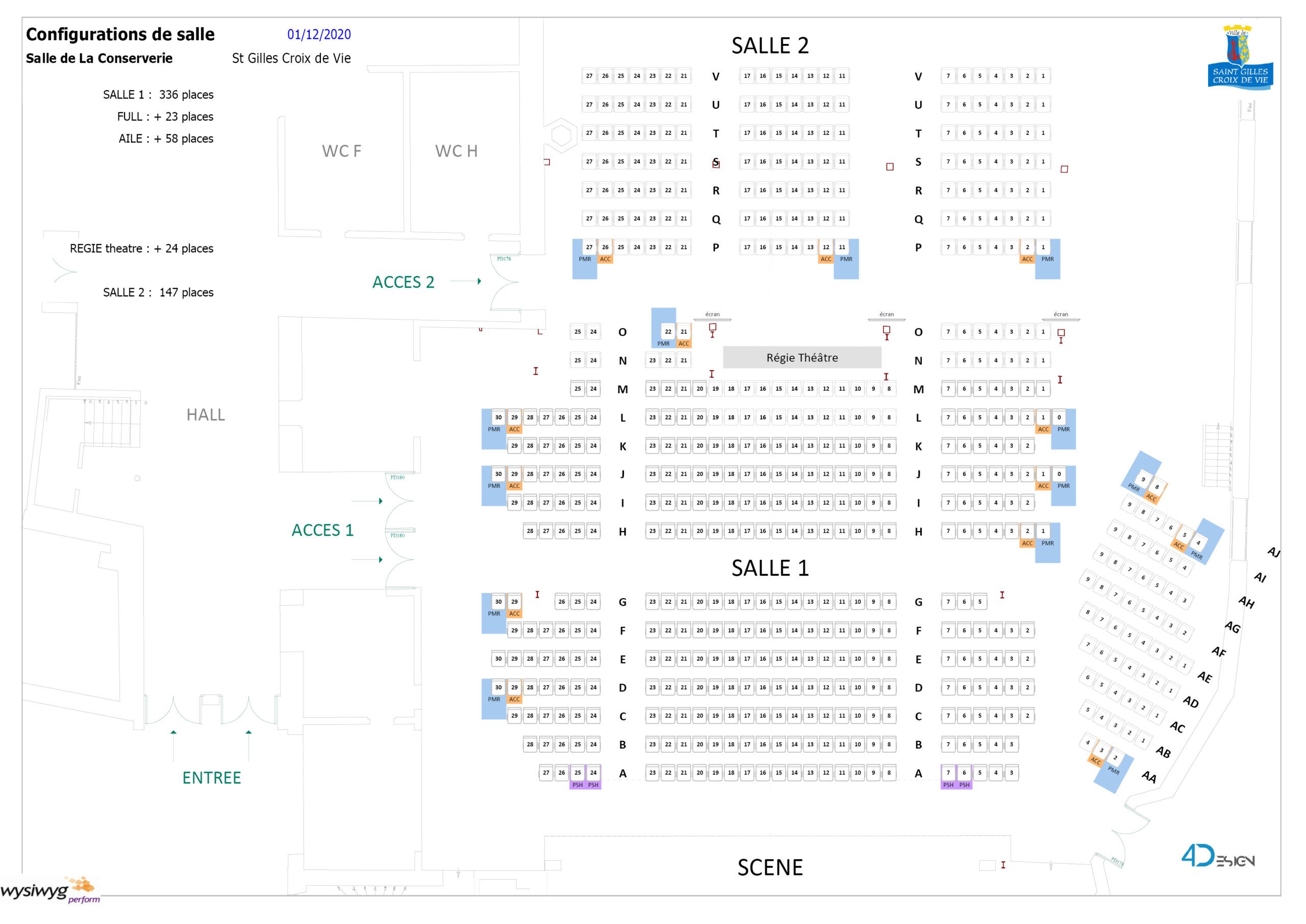Click the 01/12/2020 date text

coord(318,35)
